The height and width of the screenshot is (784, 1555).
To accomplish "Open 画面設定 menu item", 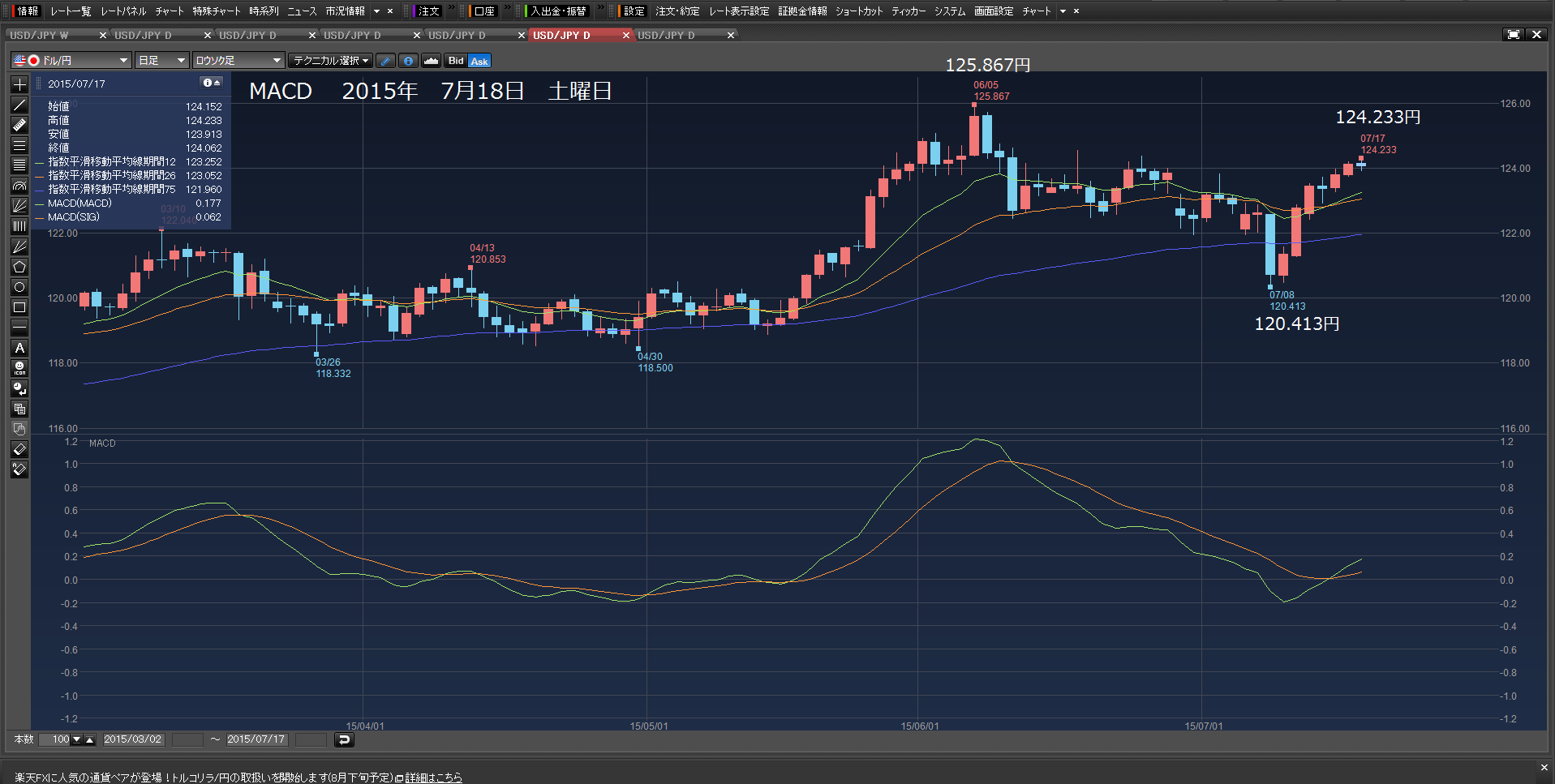I will (x=994, y=11).
